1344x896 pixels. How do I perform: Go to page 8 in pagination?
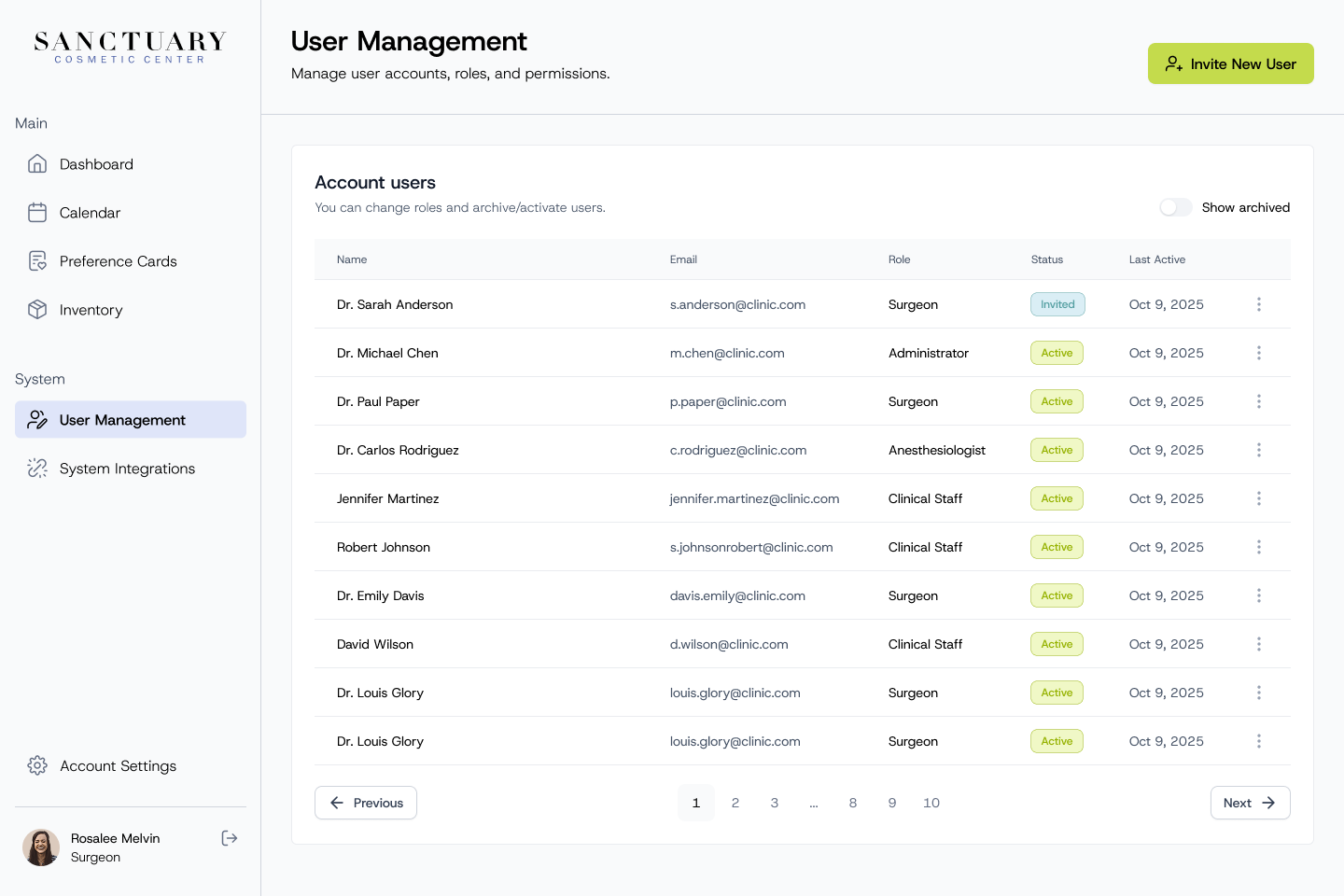pyautogui.click(x=853, y=803)
